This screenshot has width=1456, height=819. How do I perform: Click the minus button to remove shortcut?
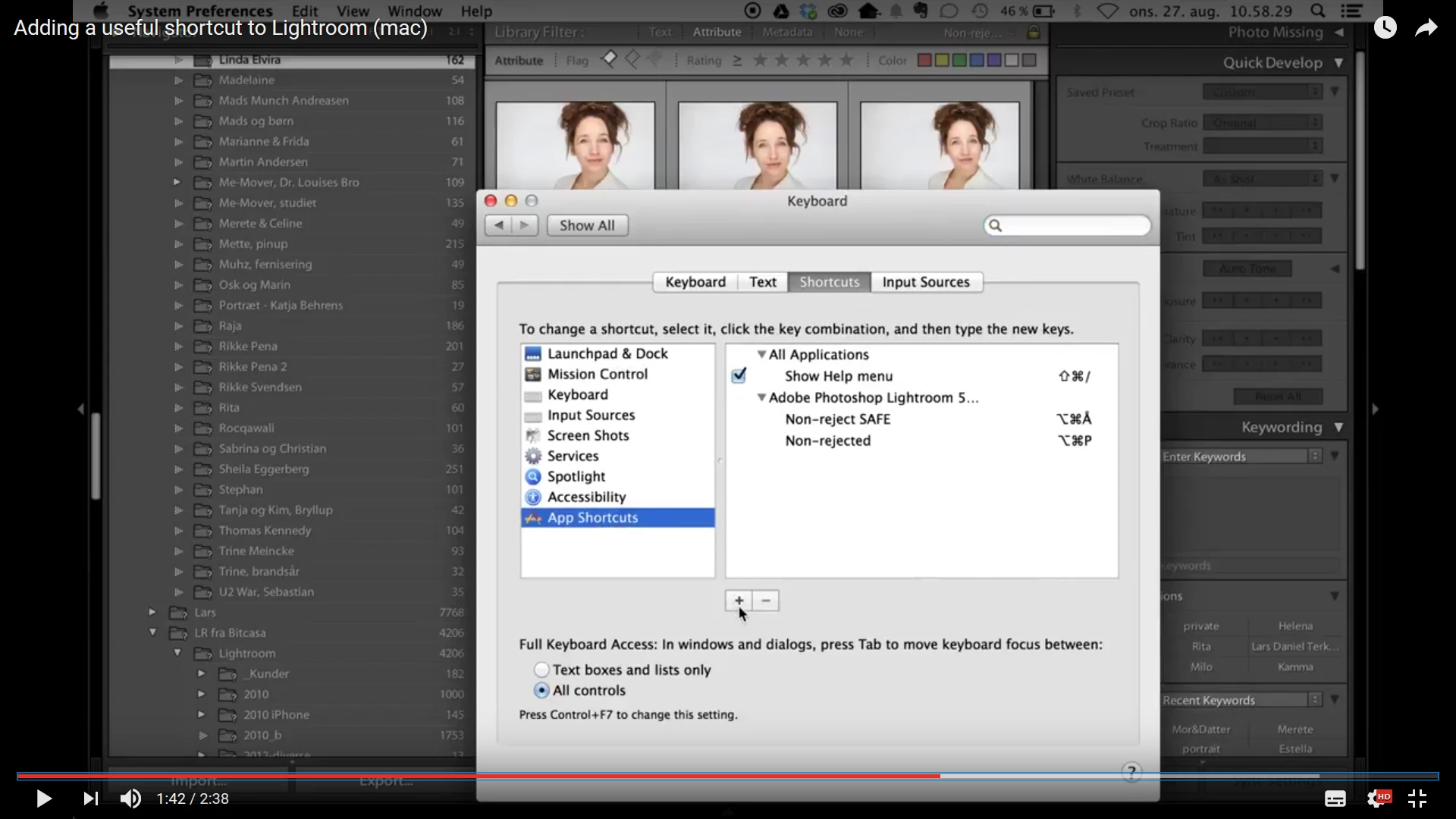(766, 601)
